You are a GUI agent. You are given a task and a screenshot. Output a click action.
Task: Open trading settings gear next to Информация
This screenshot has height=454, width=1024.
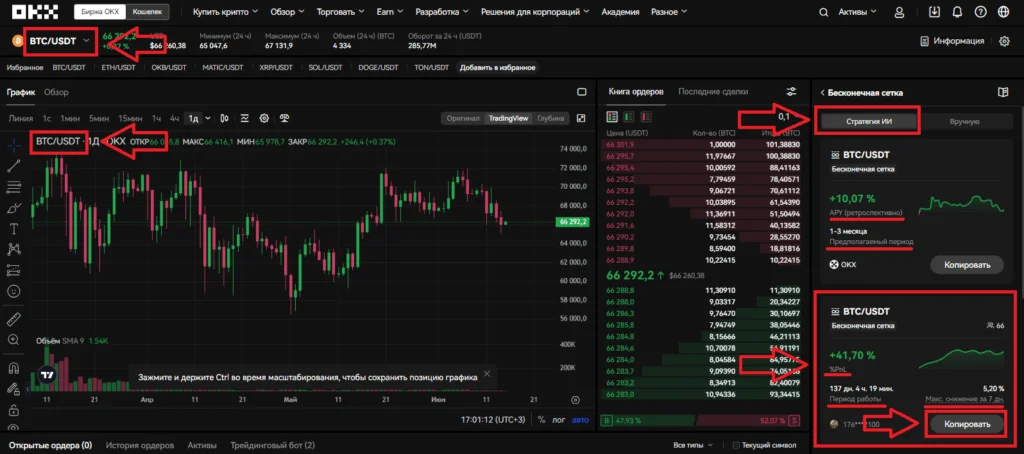(x=1004, y=41)
